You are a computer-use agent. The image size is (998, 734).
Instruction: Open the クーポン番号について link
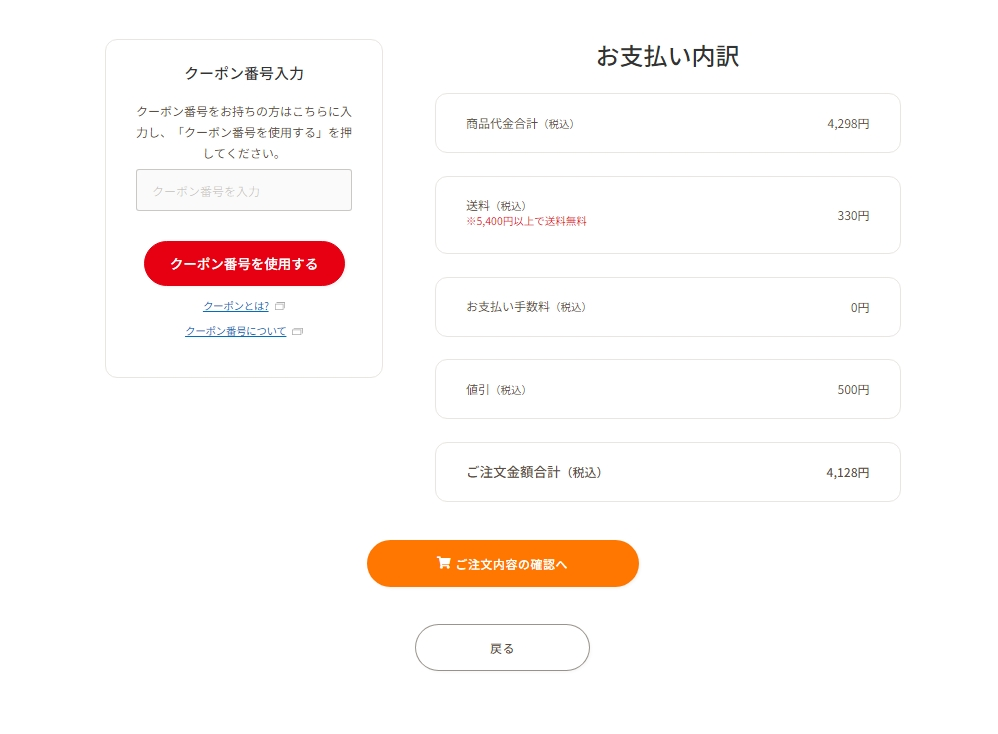coord(235,331)
